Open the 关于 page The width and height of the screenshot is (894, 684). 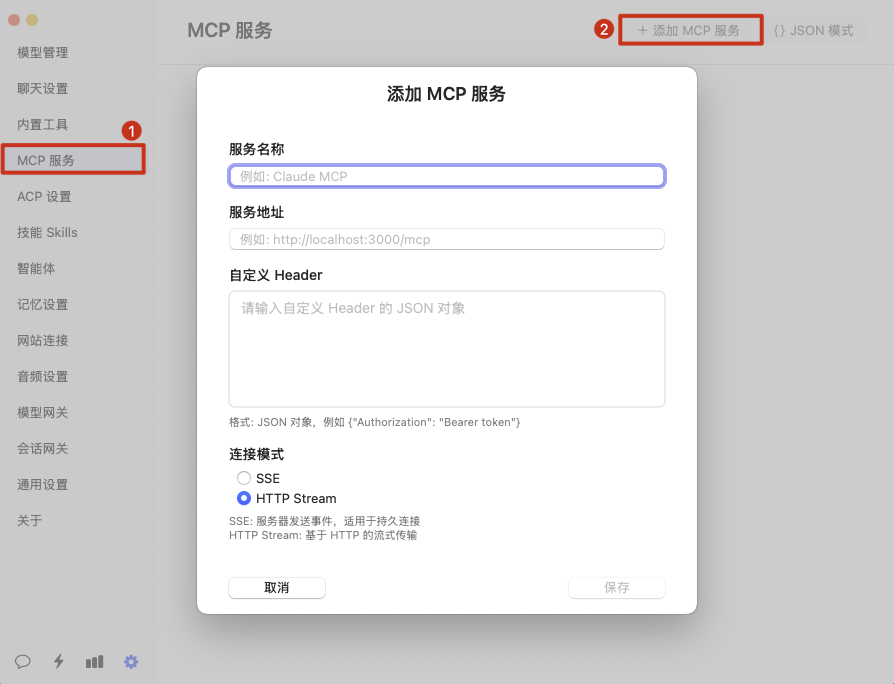click(30, 520)
